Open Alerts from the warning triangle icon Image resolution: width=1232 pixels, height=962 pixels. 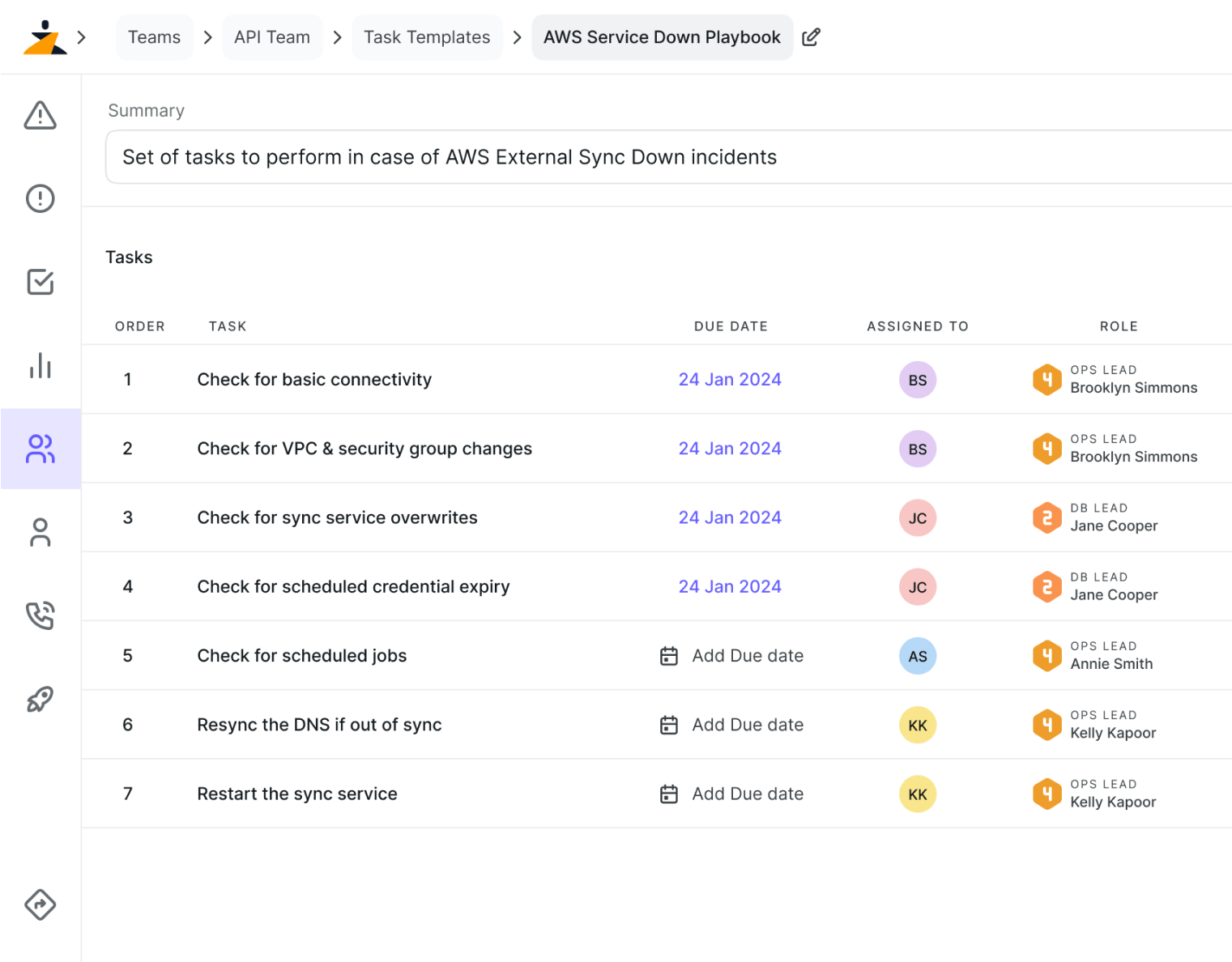coord(40,116)
